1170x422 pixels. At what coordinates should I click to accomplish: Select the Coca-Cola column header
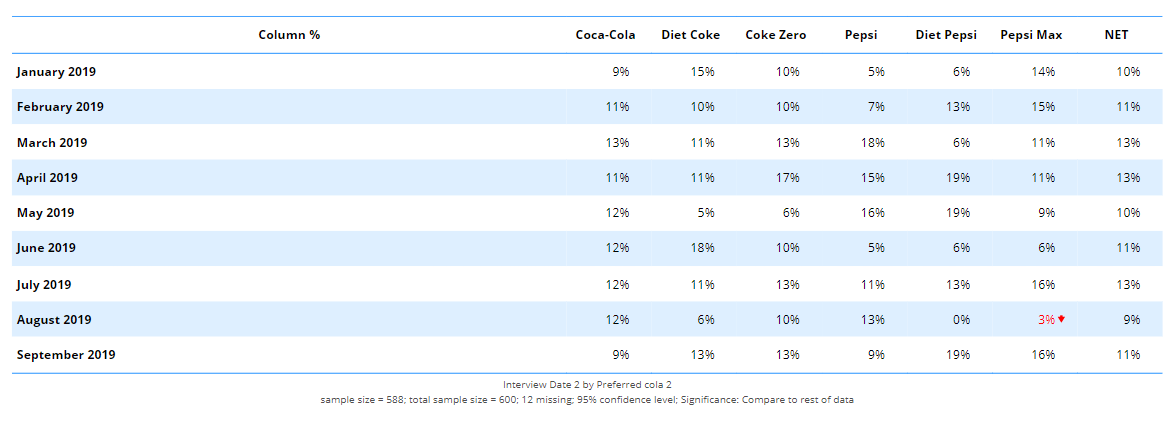(x=605, y=35)
